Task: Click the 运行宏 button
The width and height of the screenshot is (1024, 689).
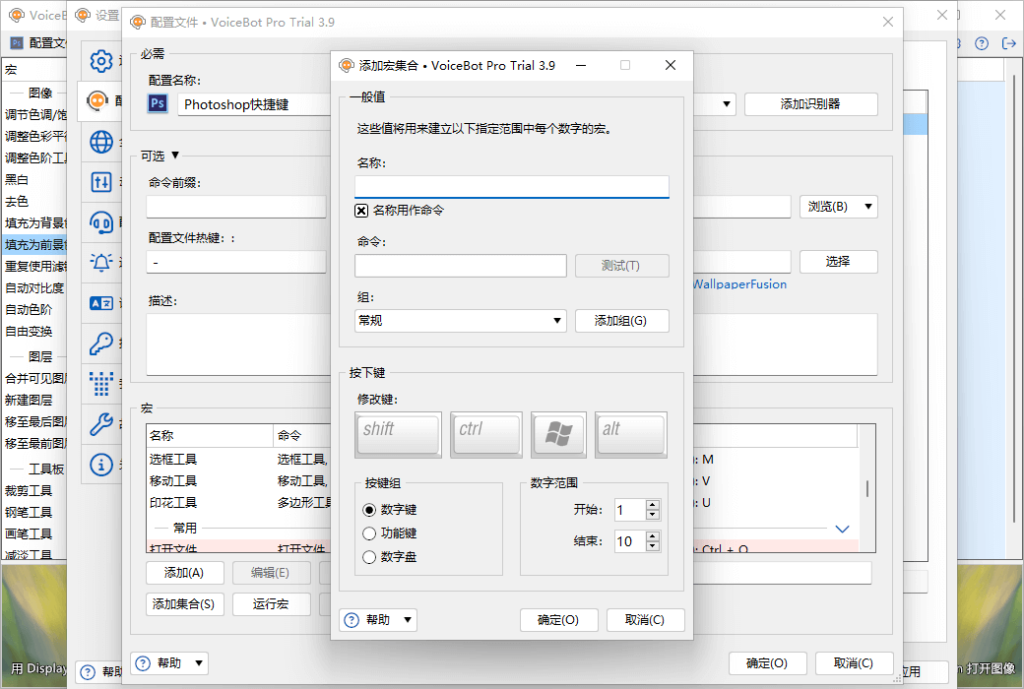Action: pyautogui.click(x=271, y=604)
